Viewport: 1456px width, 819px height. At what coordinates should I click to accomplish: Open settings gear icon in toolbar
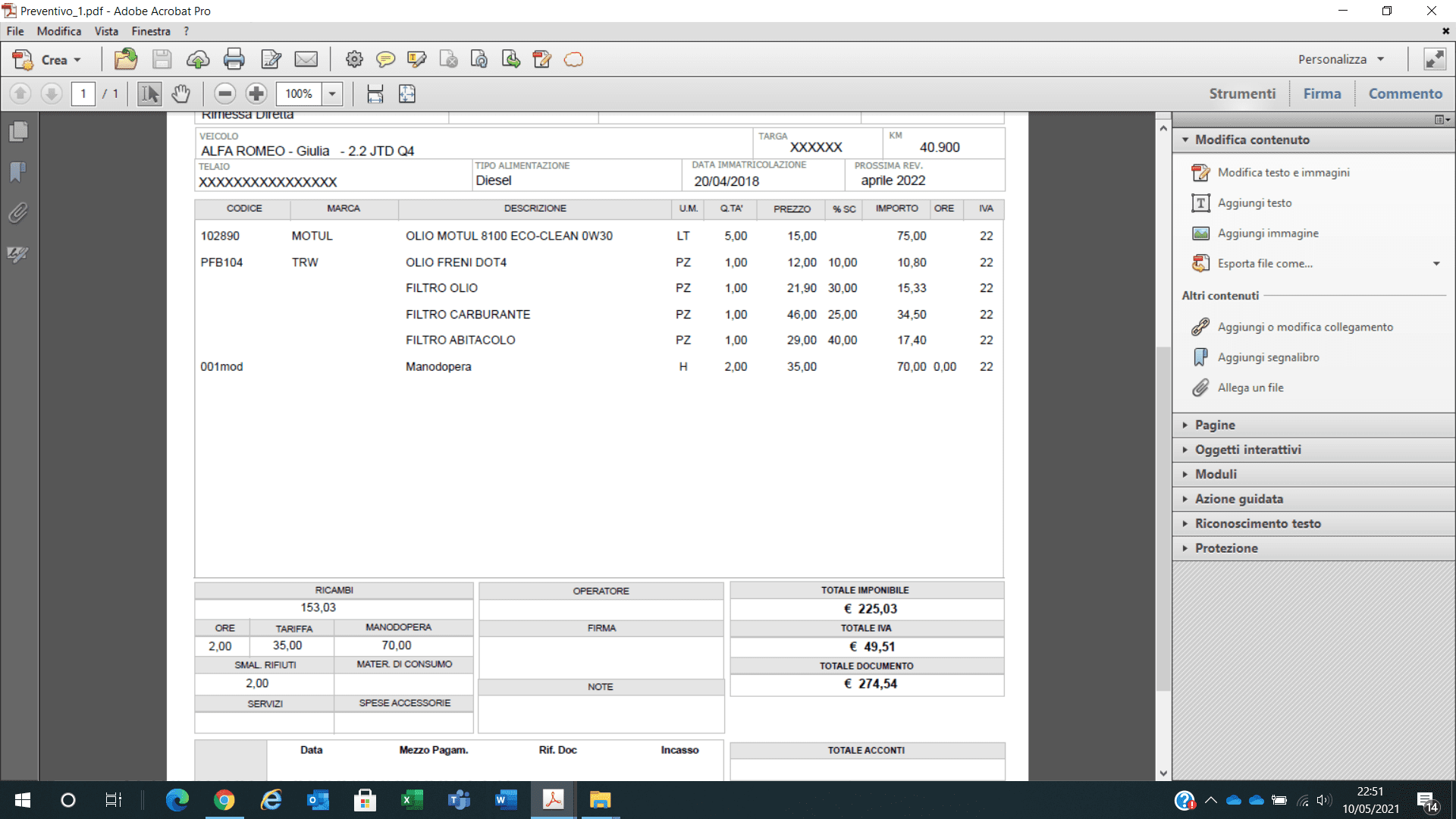354,59
